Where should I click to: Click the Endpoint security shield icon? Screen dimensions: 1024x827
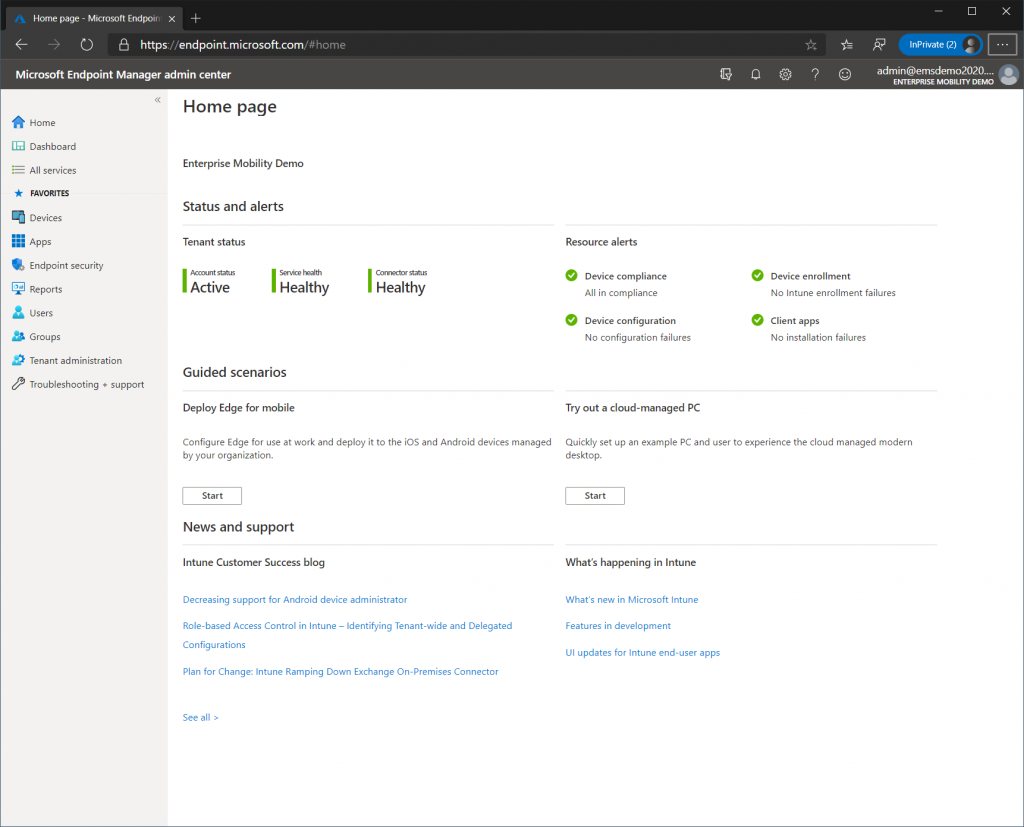tap(18, 265)
